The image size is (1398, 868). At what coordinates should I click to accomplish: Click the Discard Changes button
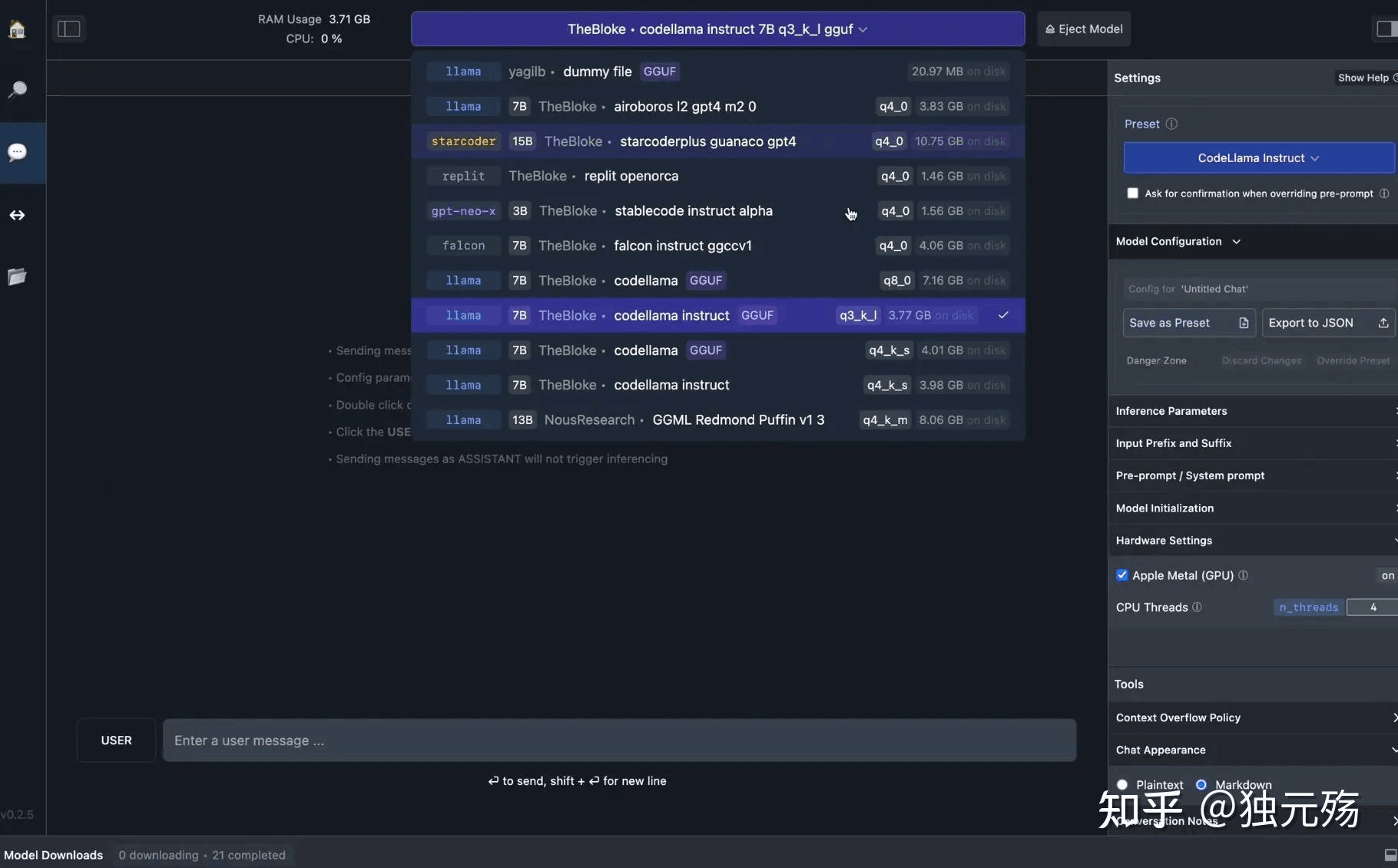pyautogui.click(x=1261, y=360)
